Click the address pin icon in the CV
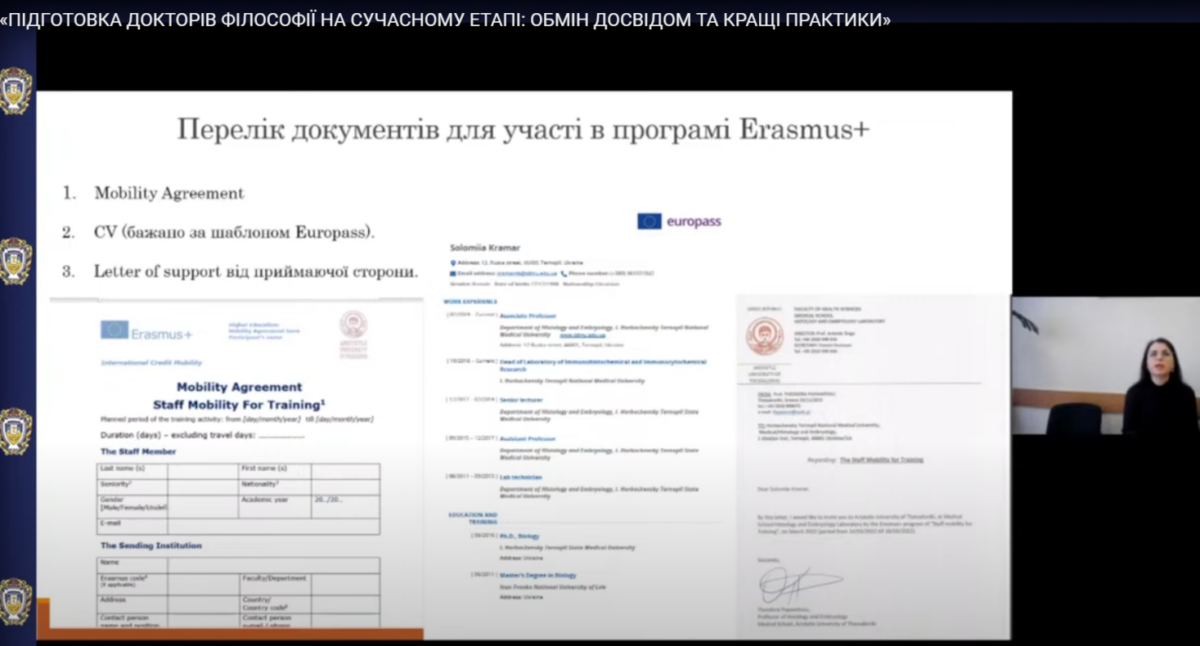Image resolution: width=1200 pixels, height=646 pixels. [x=453, y=263]
